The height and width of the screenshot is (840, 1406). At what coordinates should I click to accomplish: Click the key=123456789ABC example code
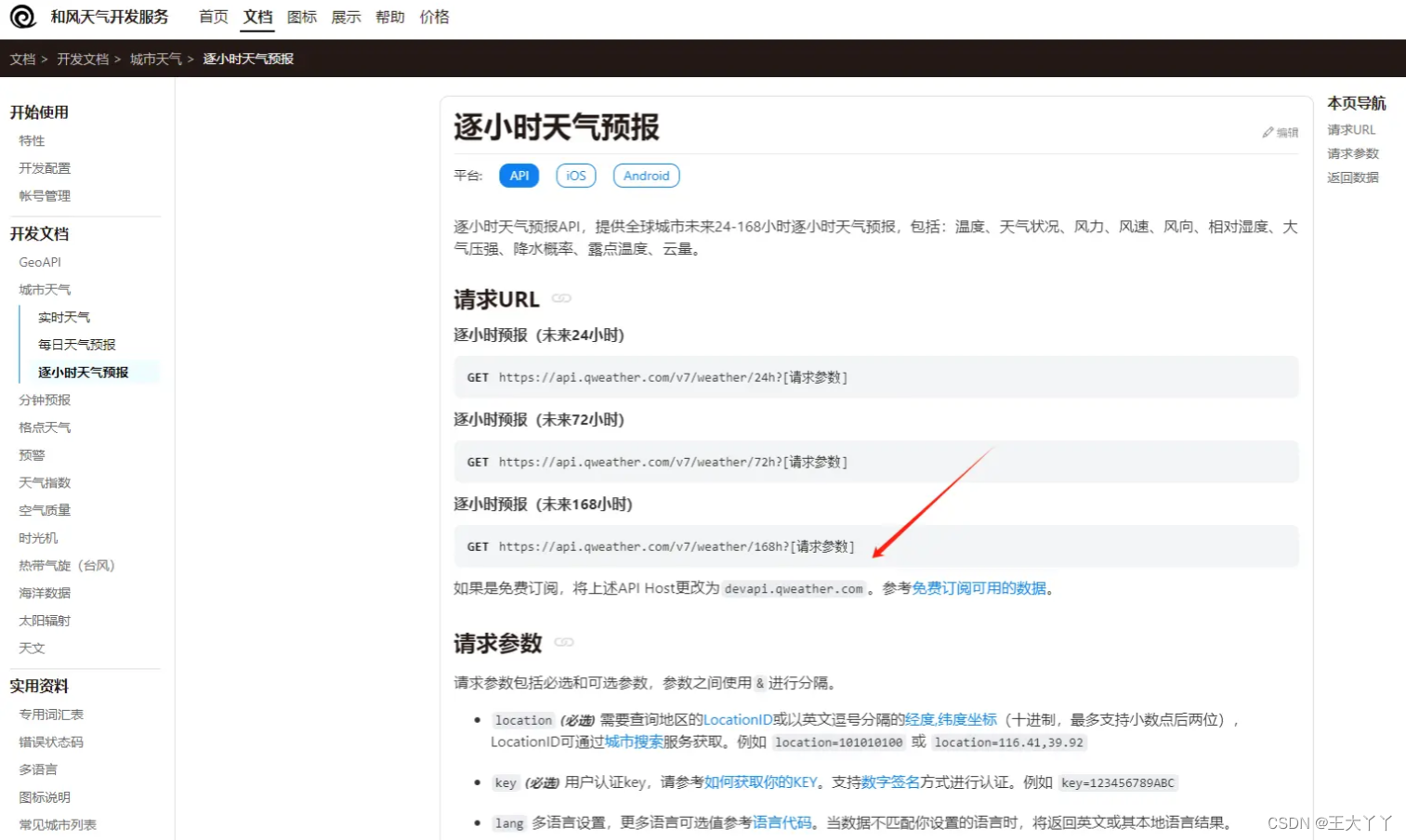pos(1118,783)
